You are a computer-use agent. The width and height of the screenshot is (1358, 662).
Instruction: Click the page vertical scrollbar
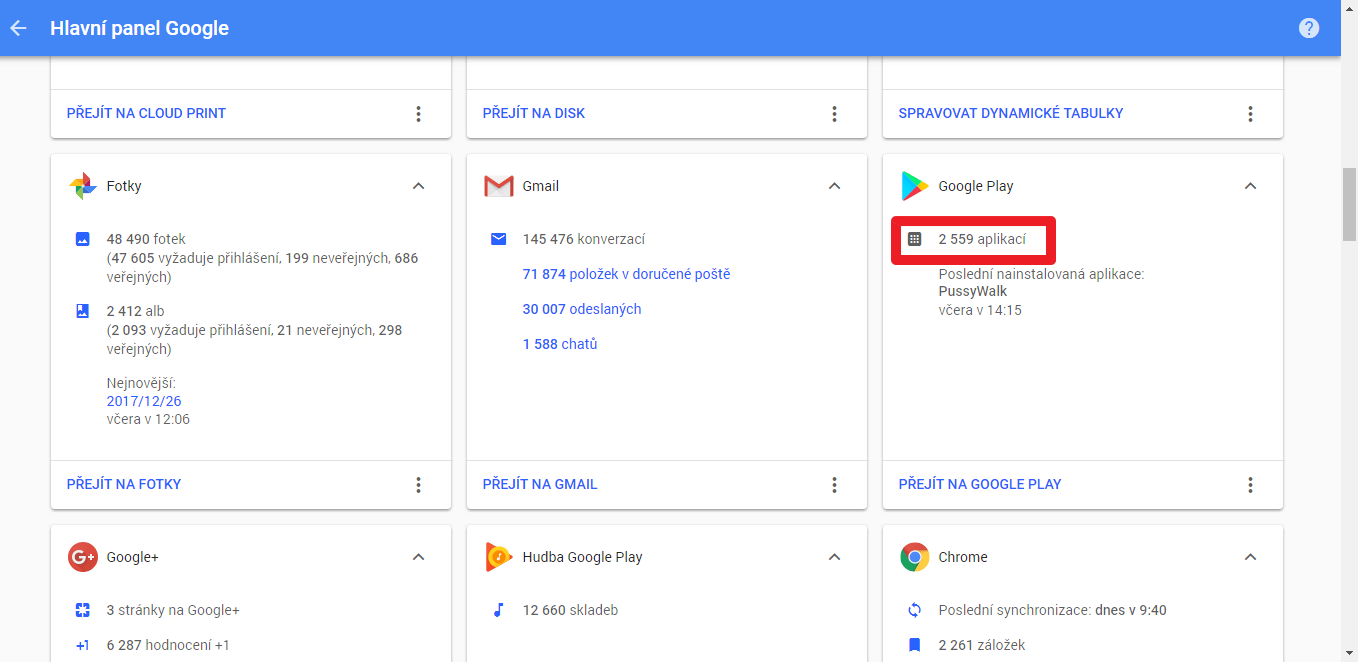[1349, 204]
